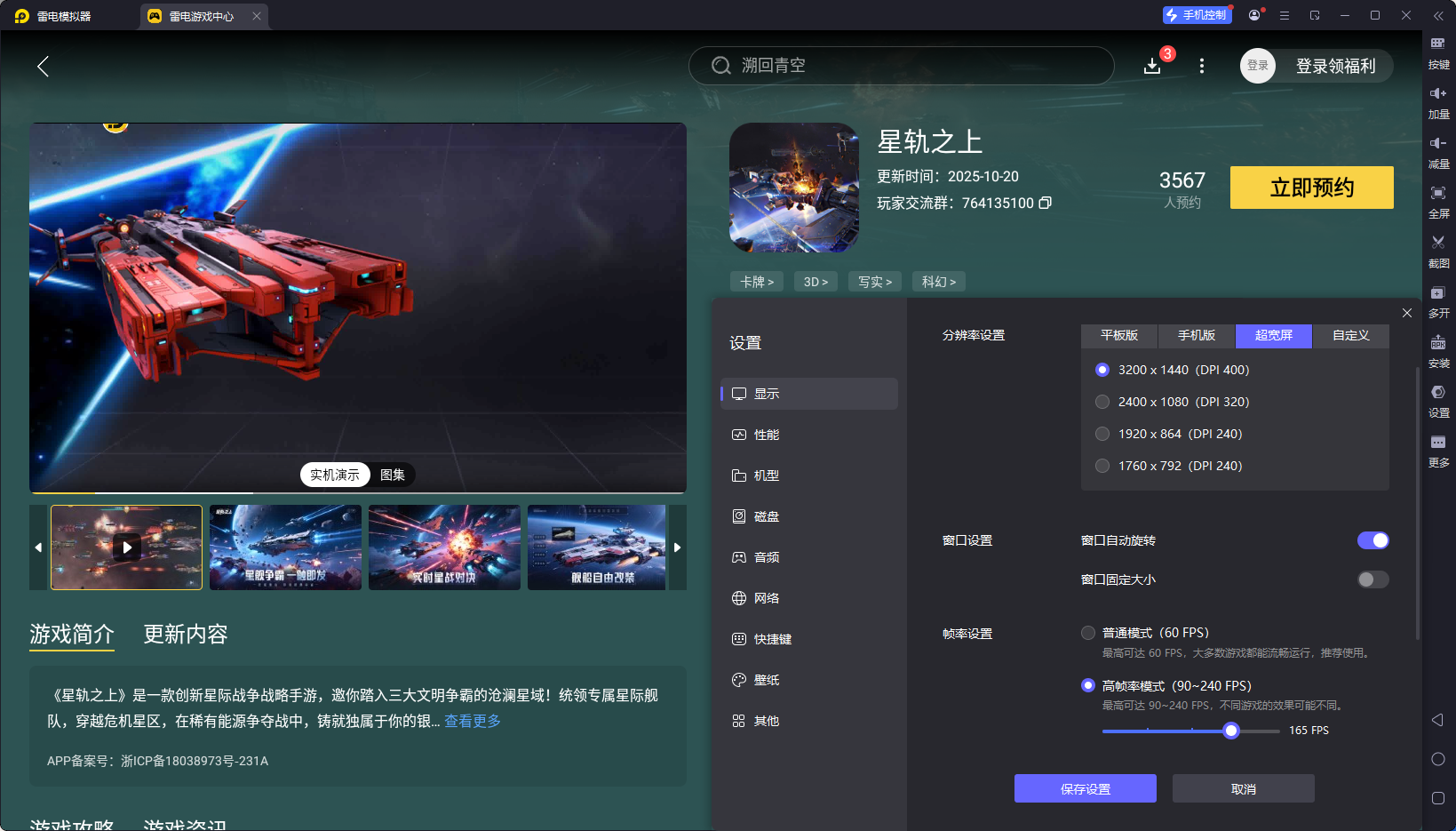Click the search field showing 溯回青空
This screenshot has height=831, width=1456.
pyautogui.click(x=902, y=66)
